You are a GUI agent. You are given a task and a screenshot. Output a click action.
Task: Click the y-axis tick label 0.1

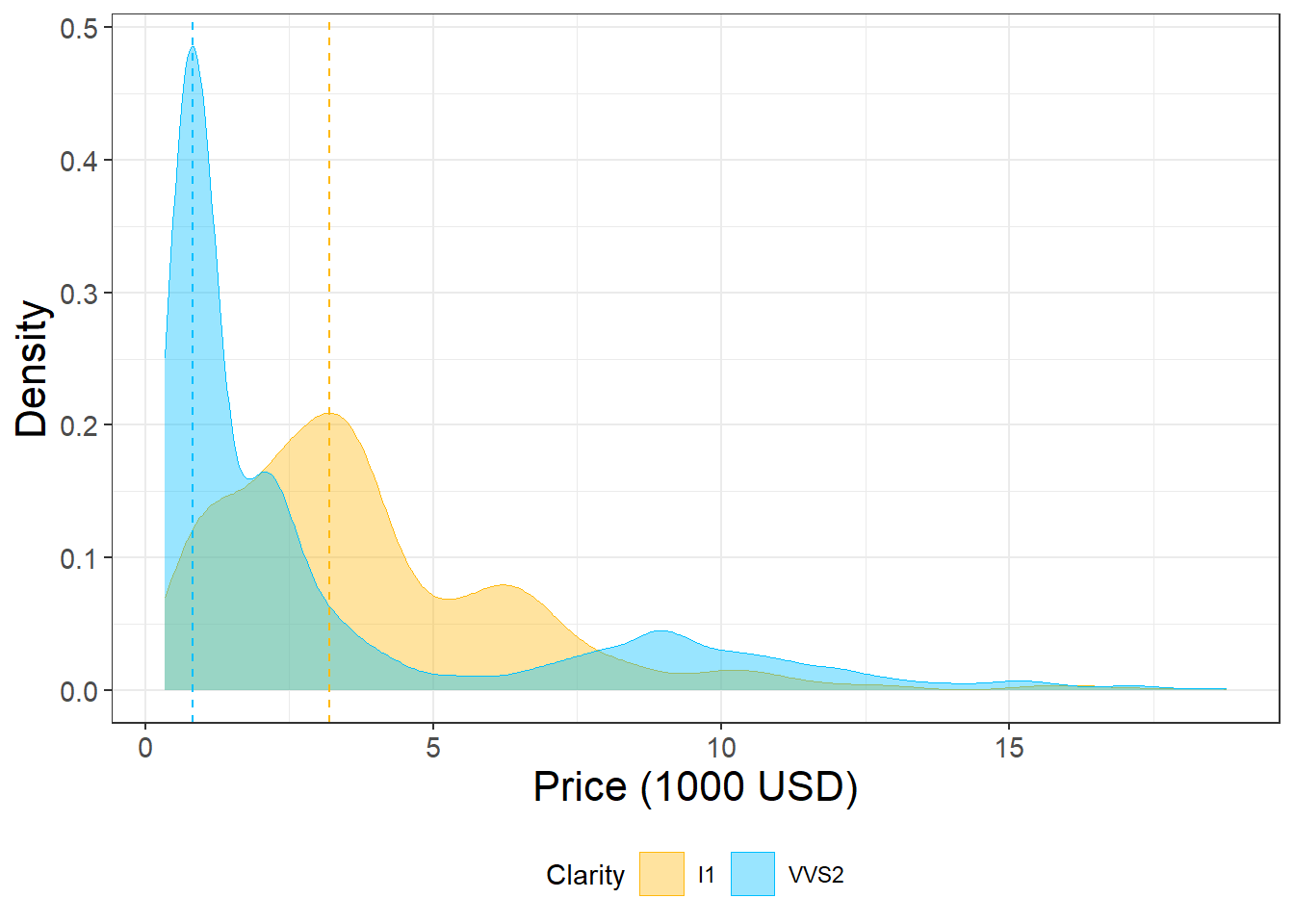tap(79, 558)
